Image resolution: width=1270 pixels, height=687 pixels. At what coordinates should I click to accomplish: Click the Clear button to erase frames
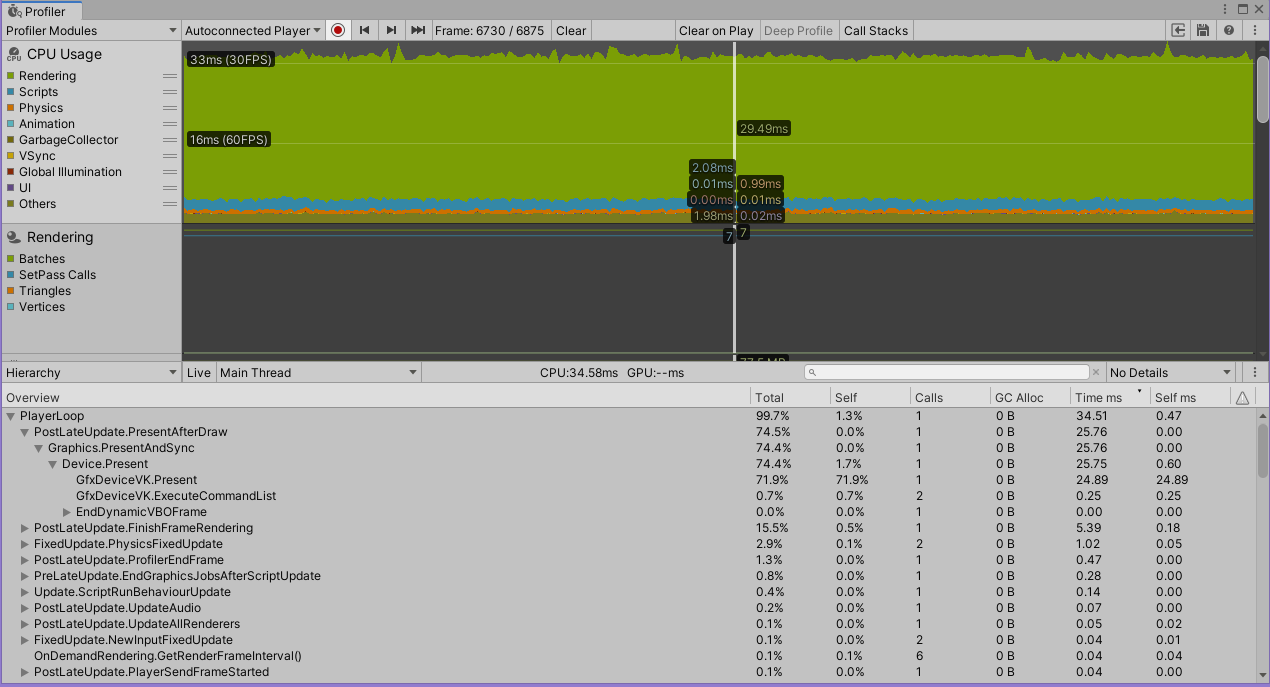pyautogui.click(x=570, y=30)
